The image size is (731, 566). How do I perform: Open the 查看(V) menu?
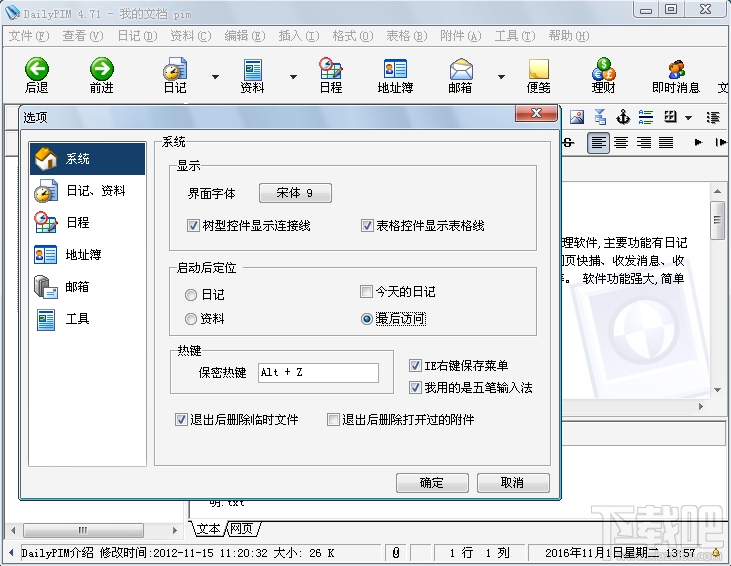(x=83, y=36)
